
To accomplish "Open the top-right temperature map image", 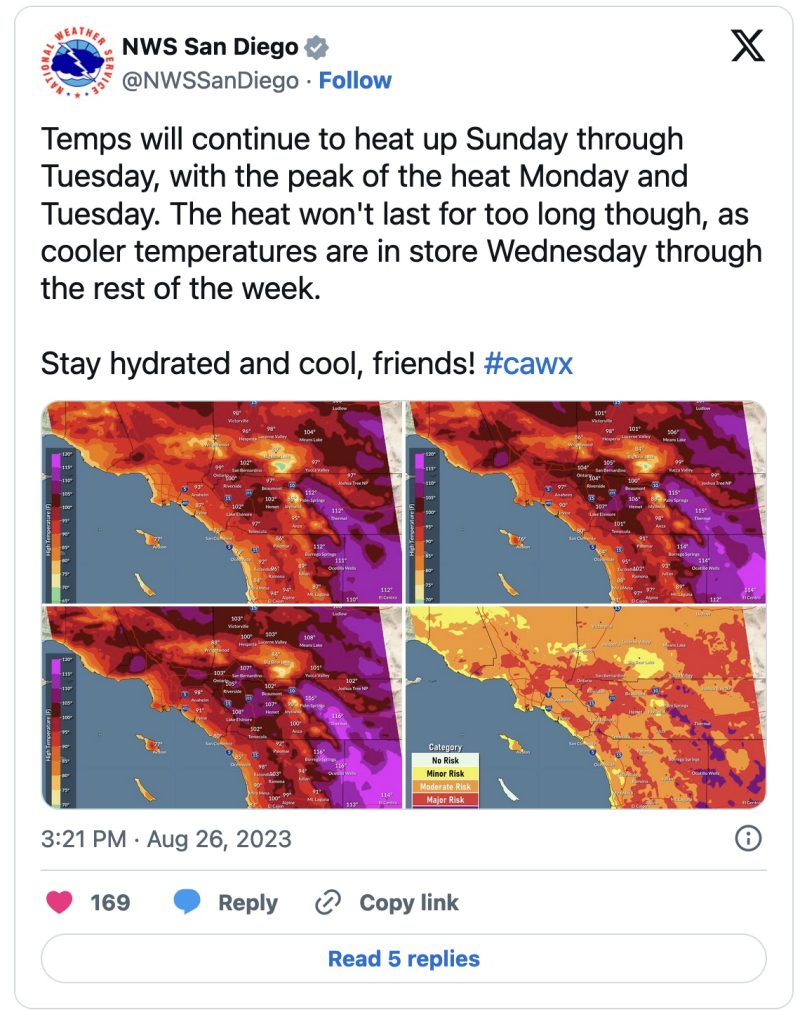I will click(586, 502).
